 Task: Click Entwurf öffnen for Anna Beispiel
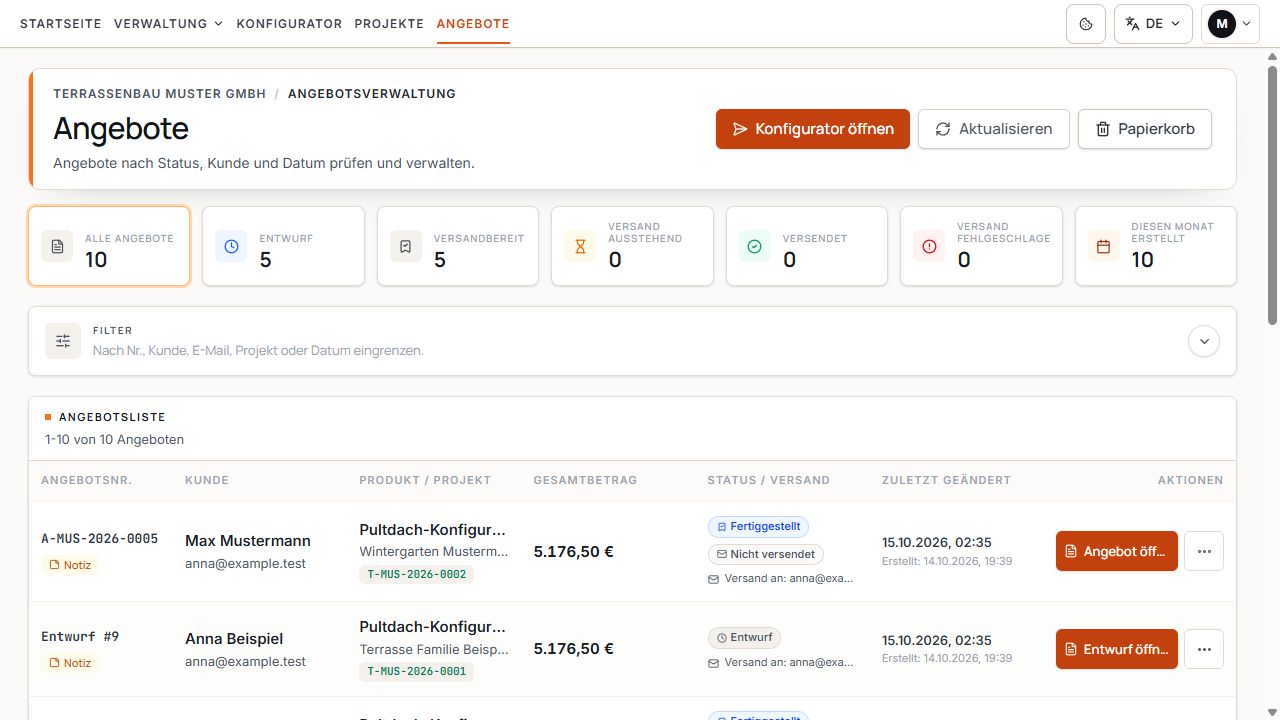(x=1117, y=649)
